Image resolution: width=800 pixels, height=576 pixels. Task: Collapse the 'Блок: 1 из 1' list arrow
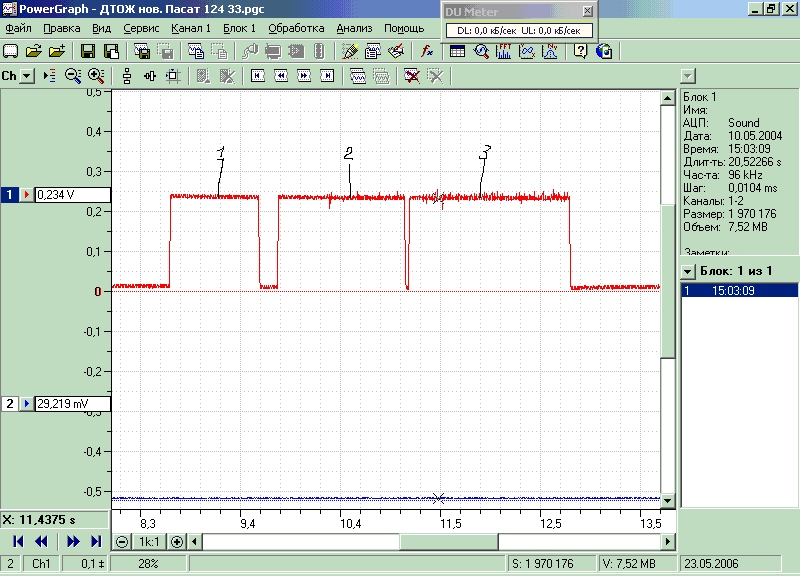tap(688, 271)
